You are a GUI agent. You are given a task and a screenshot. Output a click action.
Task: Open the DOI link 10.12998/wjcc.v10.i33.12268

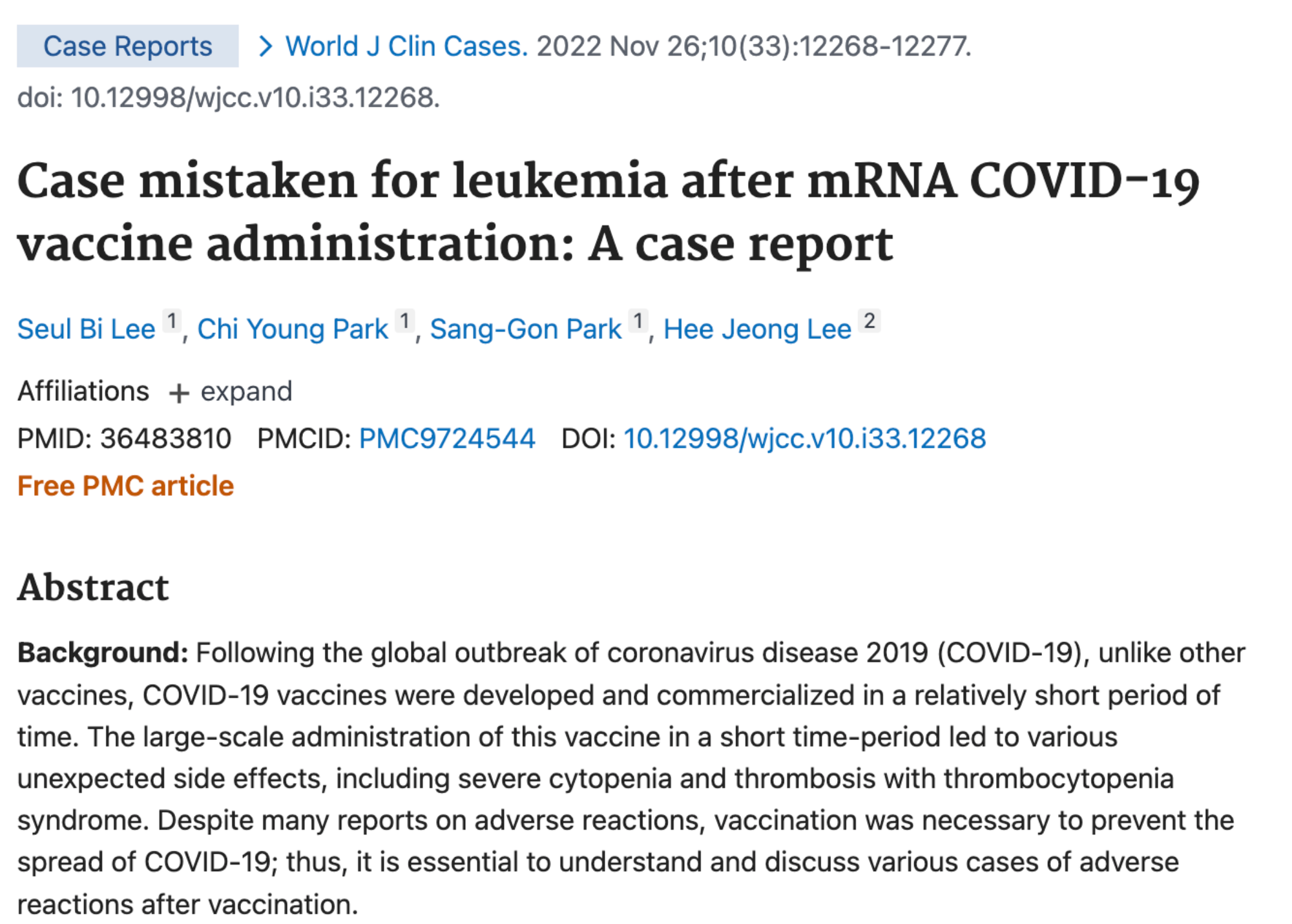804,439
